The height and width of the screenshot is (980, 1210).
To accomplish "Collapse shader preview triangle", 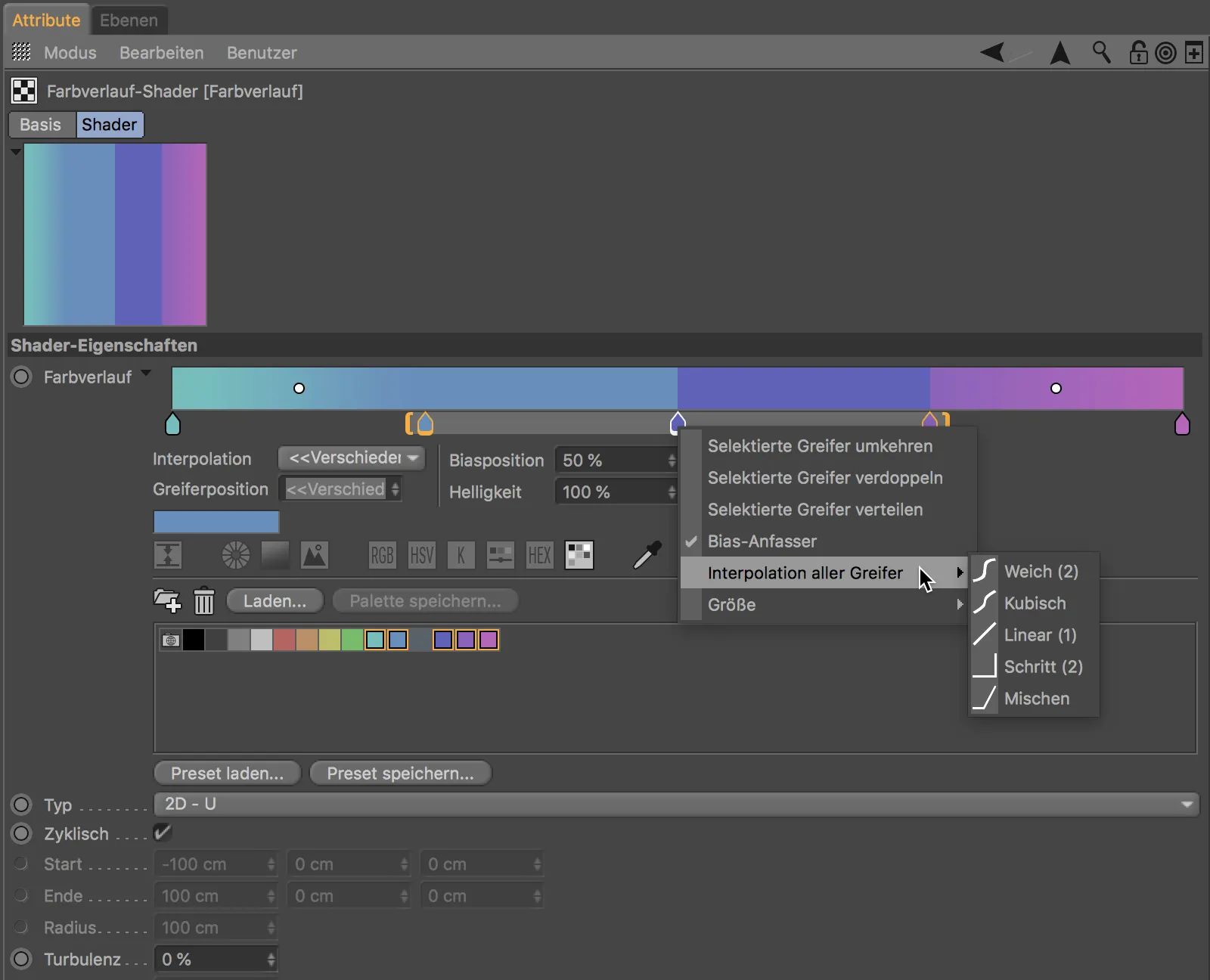I will (x=15, y=152).
